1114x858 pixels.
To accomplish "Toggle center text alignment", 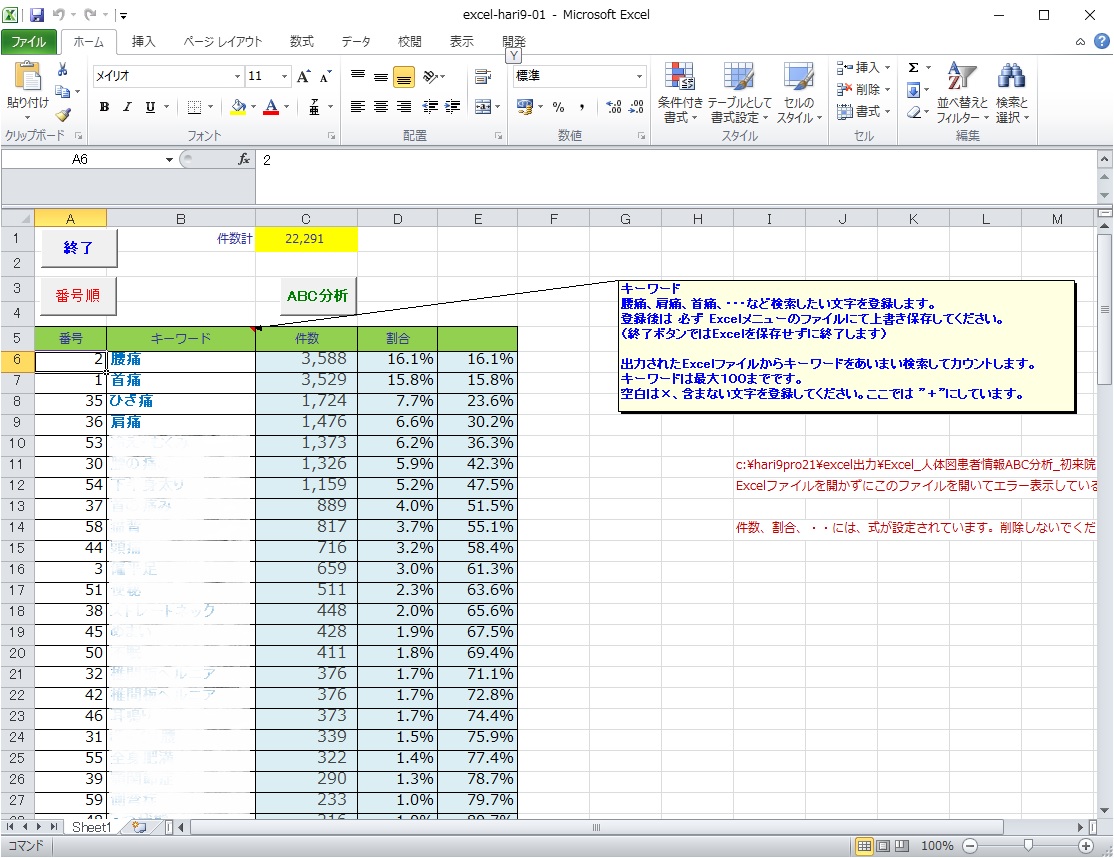I will 381,107.
